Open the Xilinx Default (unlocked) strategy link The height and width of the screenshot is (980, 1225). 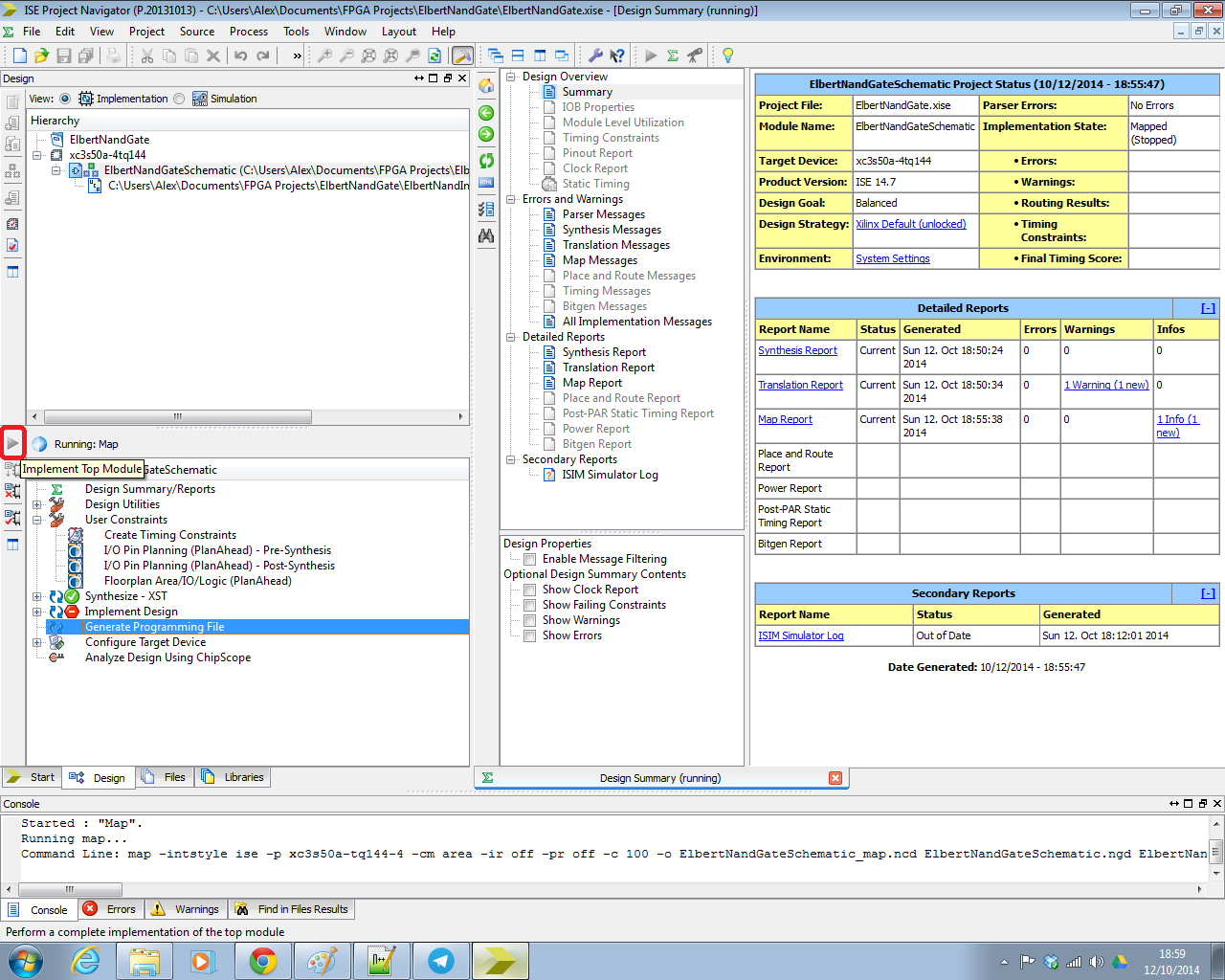(x=911, y=225)
